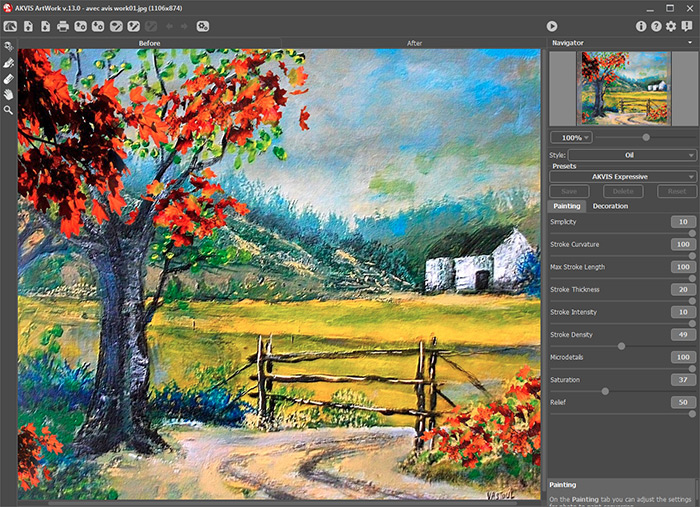Click the Microdetails value field
This screenshot has height=507, width=700.
tap(683, 357)
